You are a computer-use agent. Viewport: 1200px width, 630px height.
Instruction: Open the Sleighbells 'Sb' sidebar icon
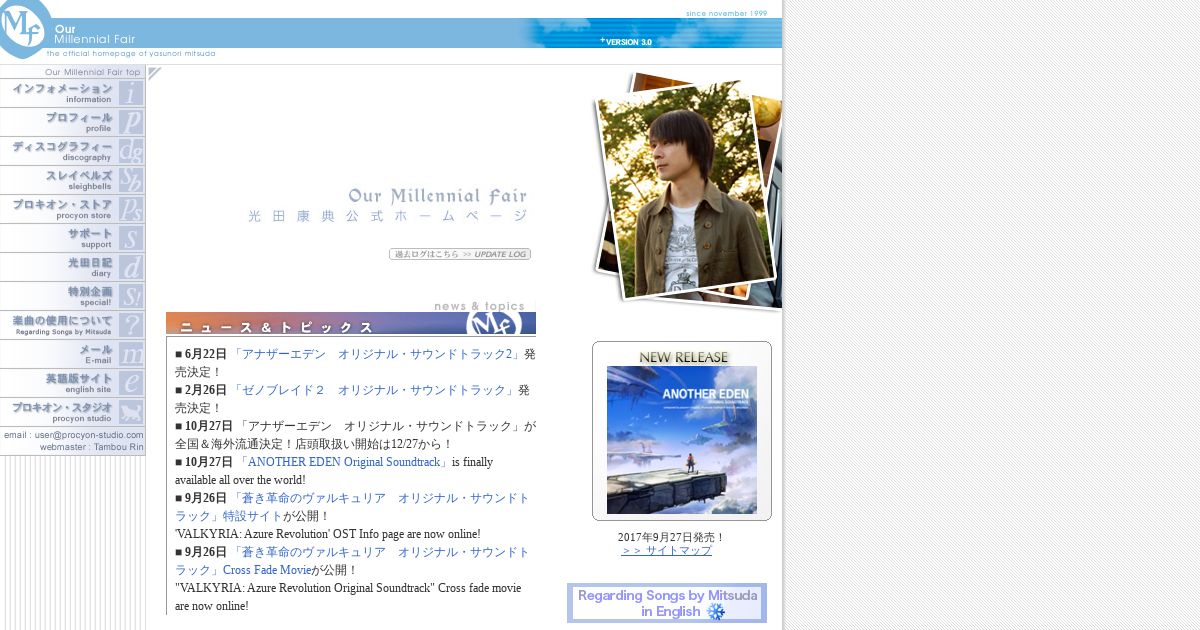click(131, 180)
